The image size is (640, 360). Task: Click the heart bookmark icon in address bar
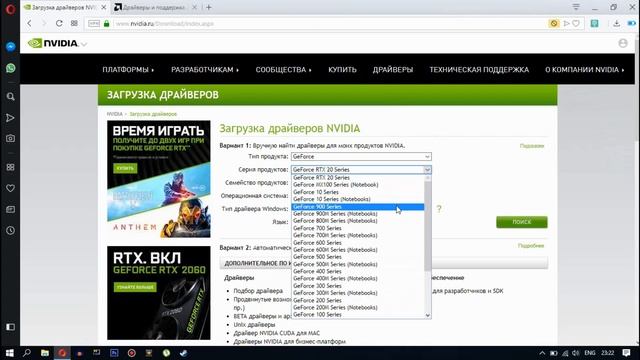pos(576,24)
